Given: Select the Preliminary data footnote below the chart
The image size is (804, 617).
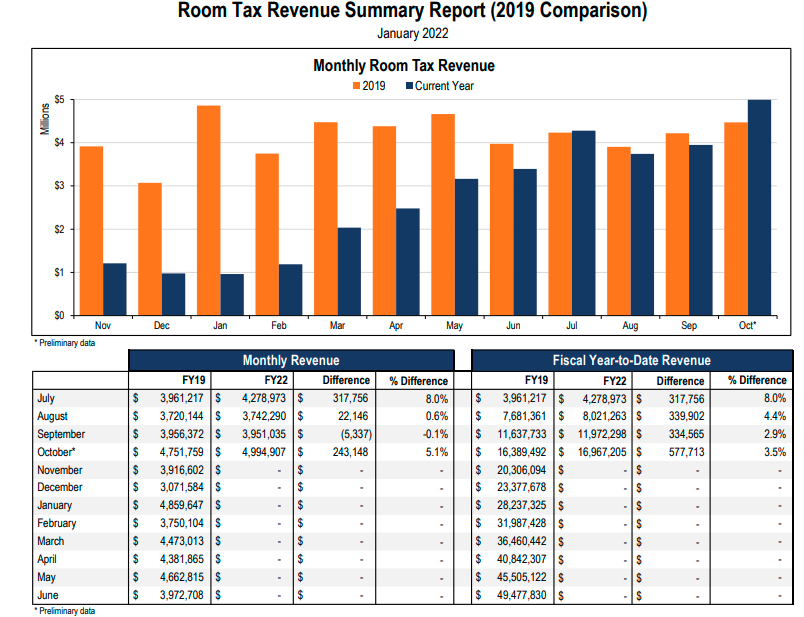Looking at the screenshot, I should coord(65,342).
